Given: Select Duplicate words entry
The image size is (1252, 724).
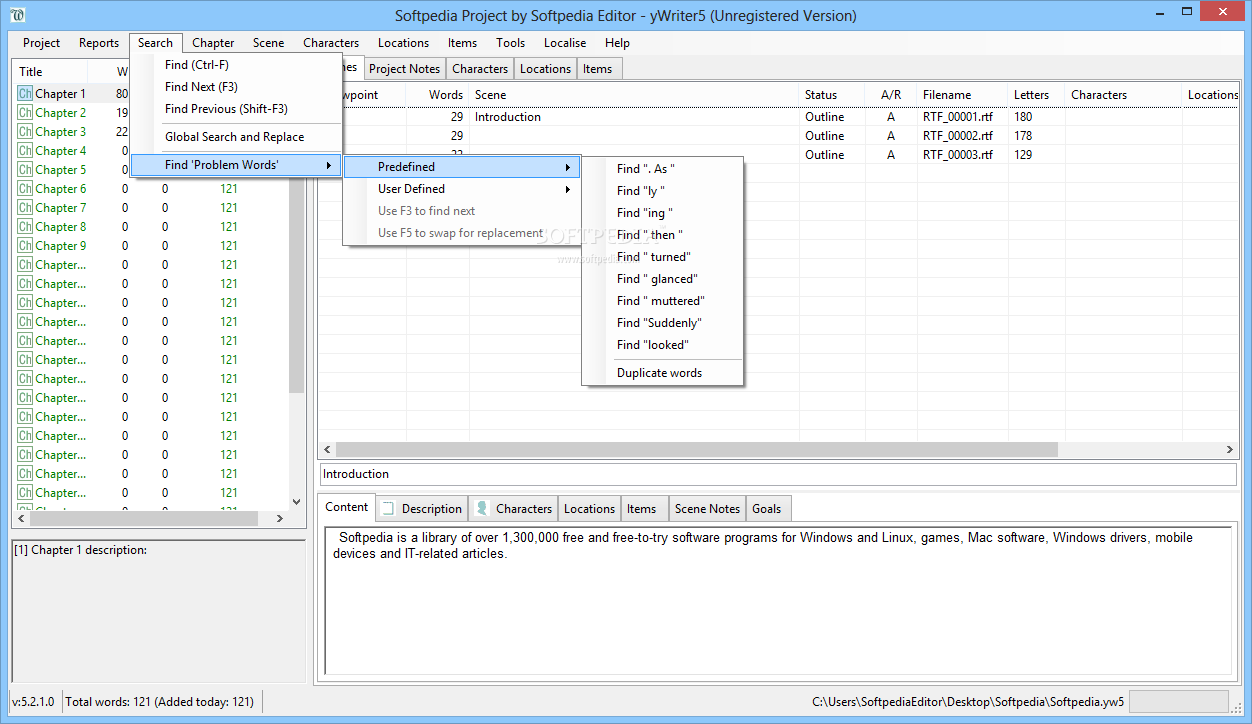Looking at the screenshot, I should pyautogui.click(x=664, y=373).
